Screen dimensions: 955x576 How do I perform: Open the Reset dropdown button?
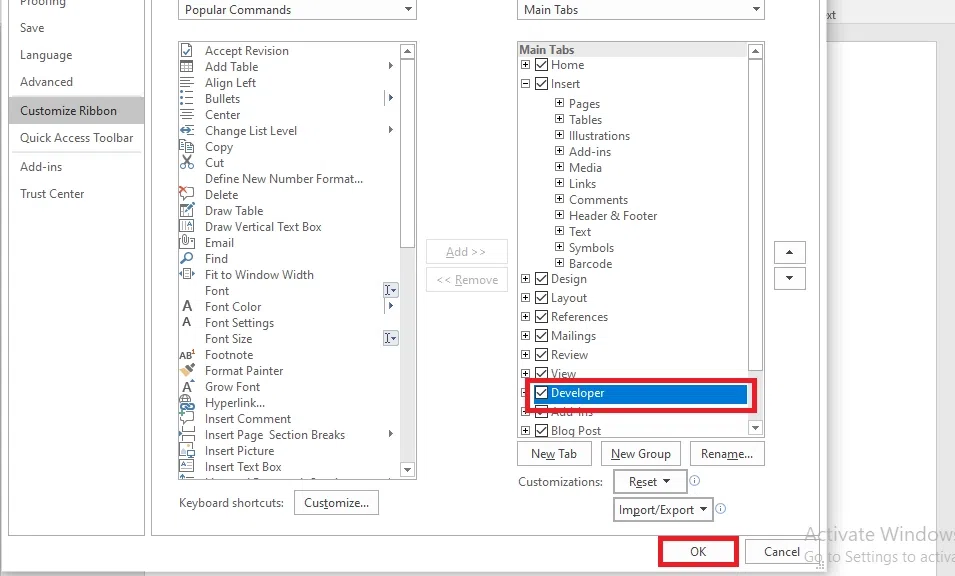[650, 482]
